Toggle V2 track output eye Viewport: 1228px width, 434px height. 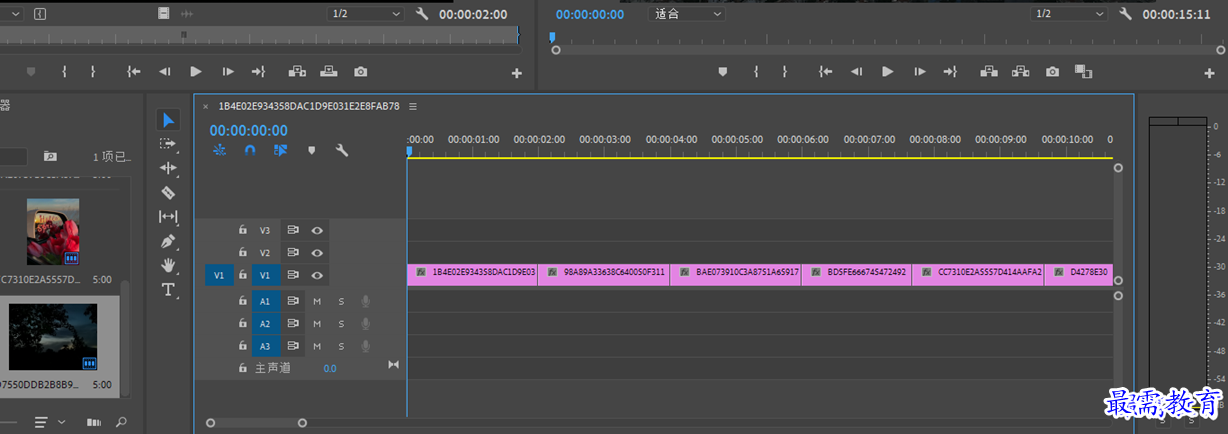317,253
